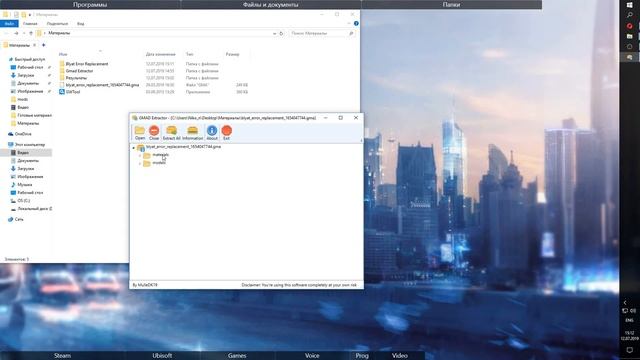The height and width of the screenshot is (360, 640).
Task: Open the Поделиться ribbon tab in File Explorer
Action: click(x=57, y=24)
